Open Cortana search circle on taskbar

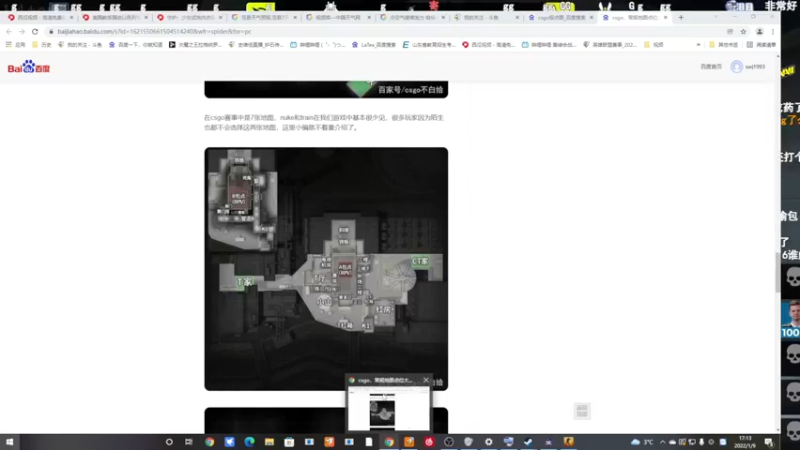(x=169, y=442)
